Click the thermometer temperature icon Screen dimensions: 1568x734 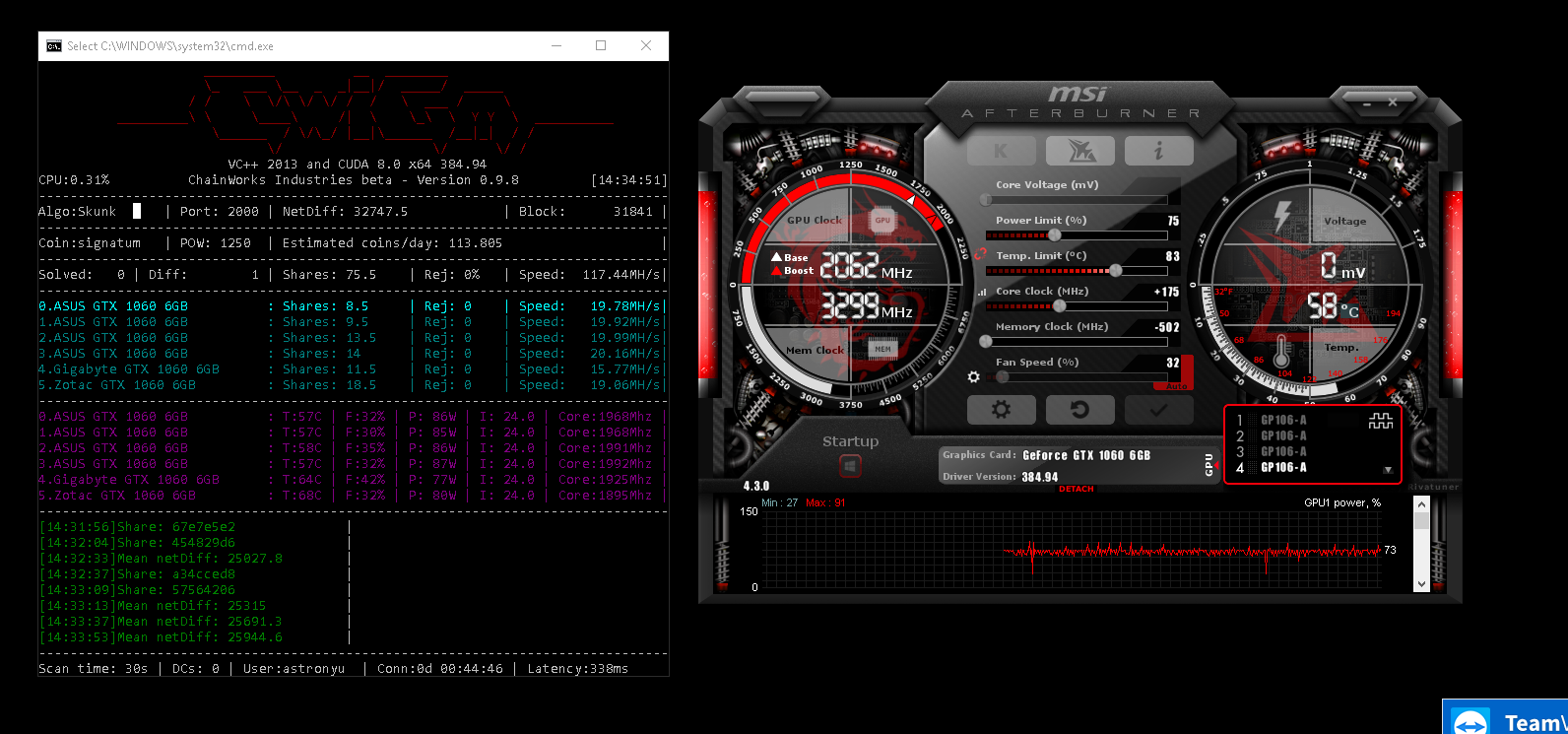pos(1281,352)
